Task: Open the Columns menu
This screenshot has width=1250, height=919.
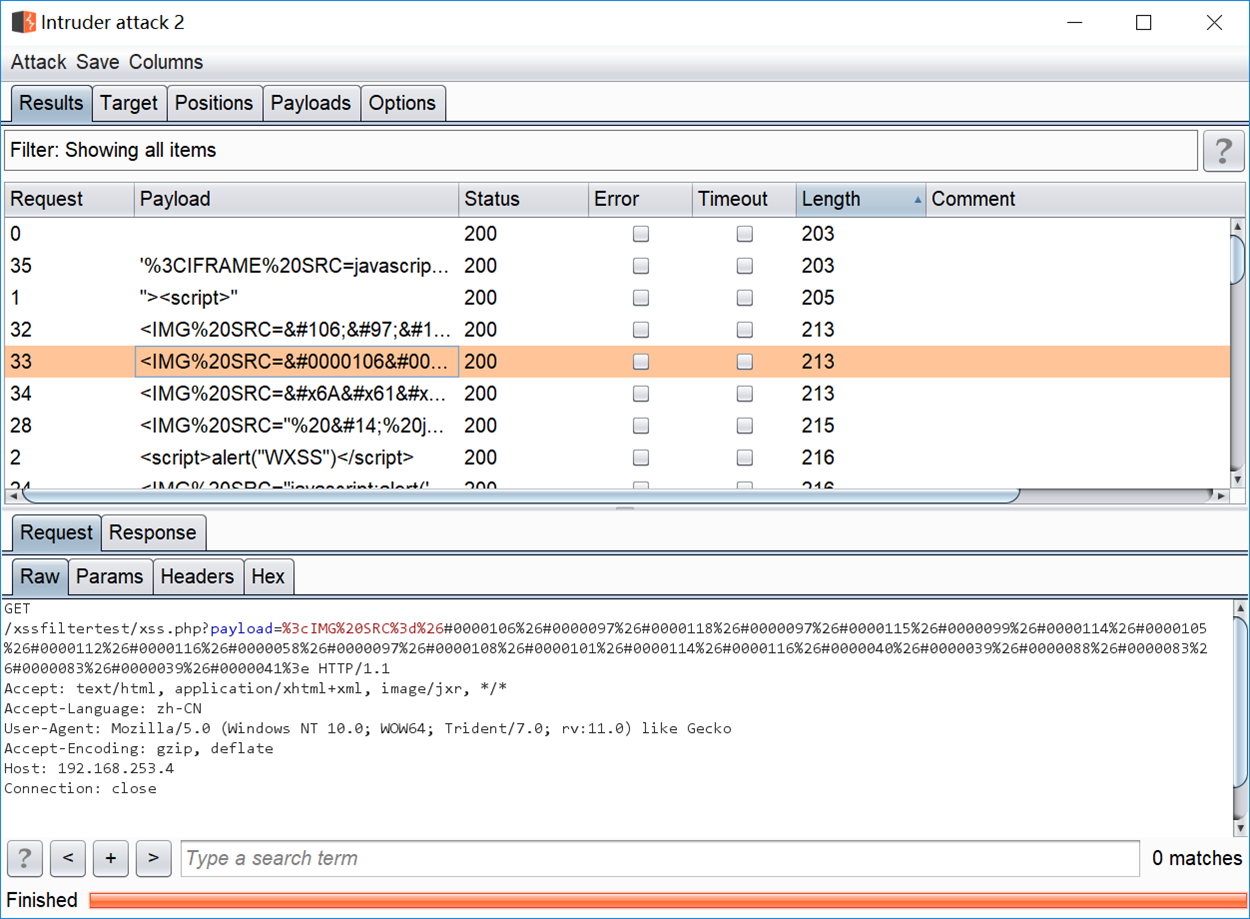Action: pos(166,62)
